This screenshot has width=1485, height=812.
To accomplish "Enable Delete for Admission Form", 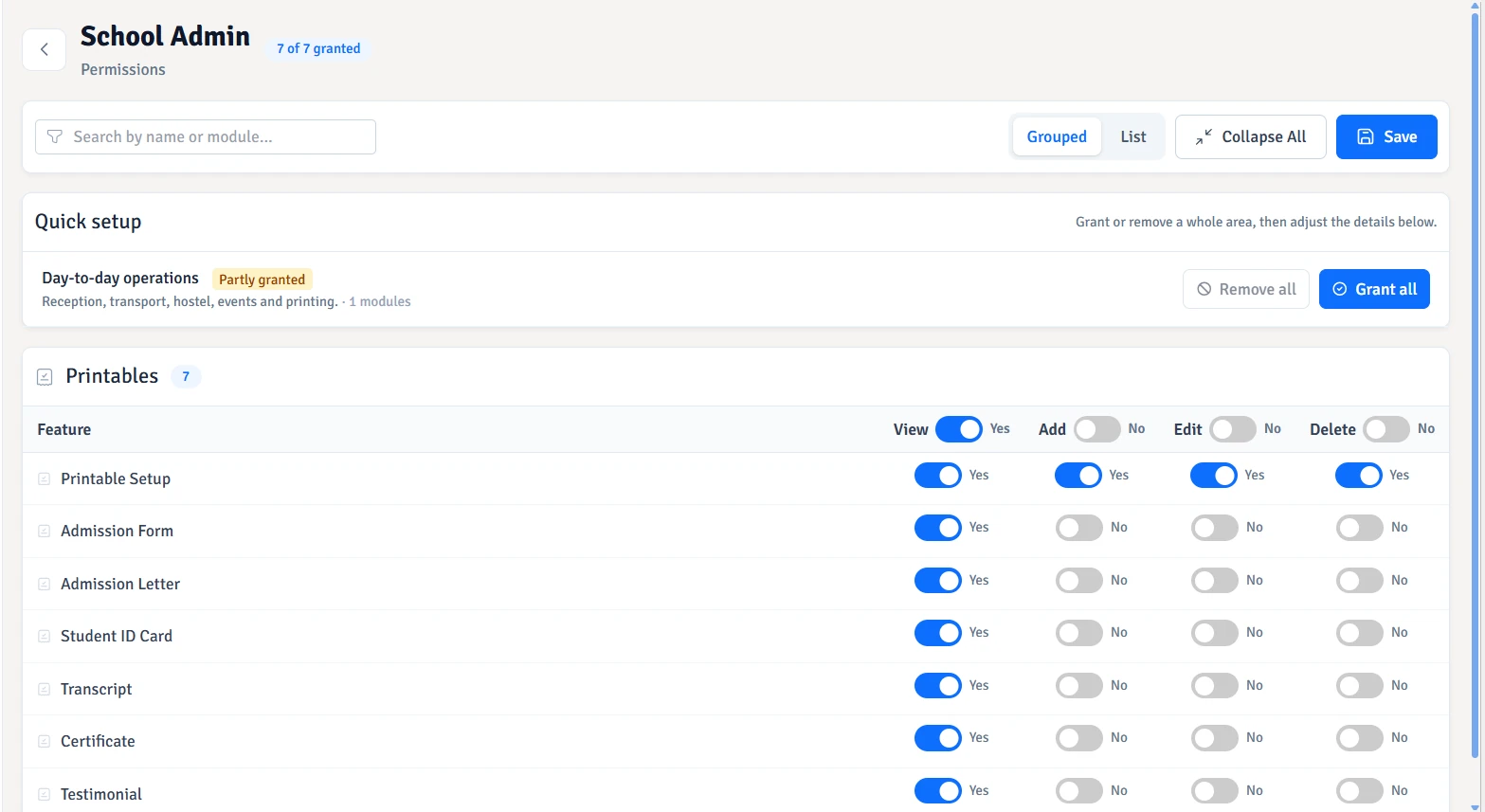I will [x=1360, y=528].
